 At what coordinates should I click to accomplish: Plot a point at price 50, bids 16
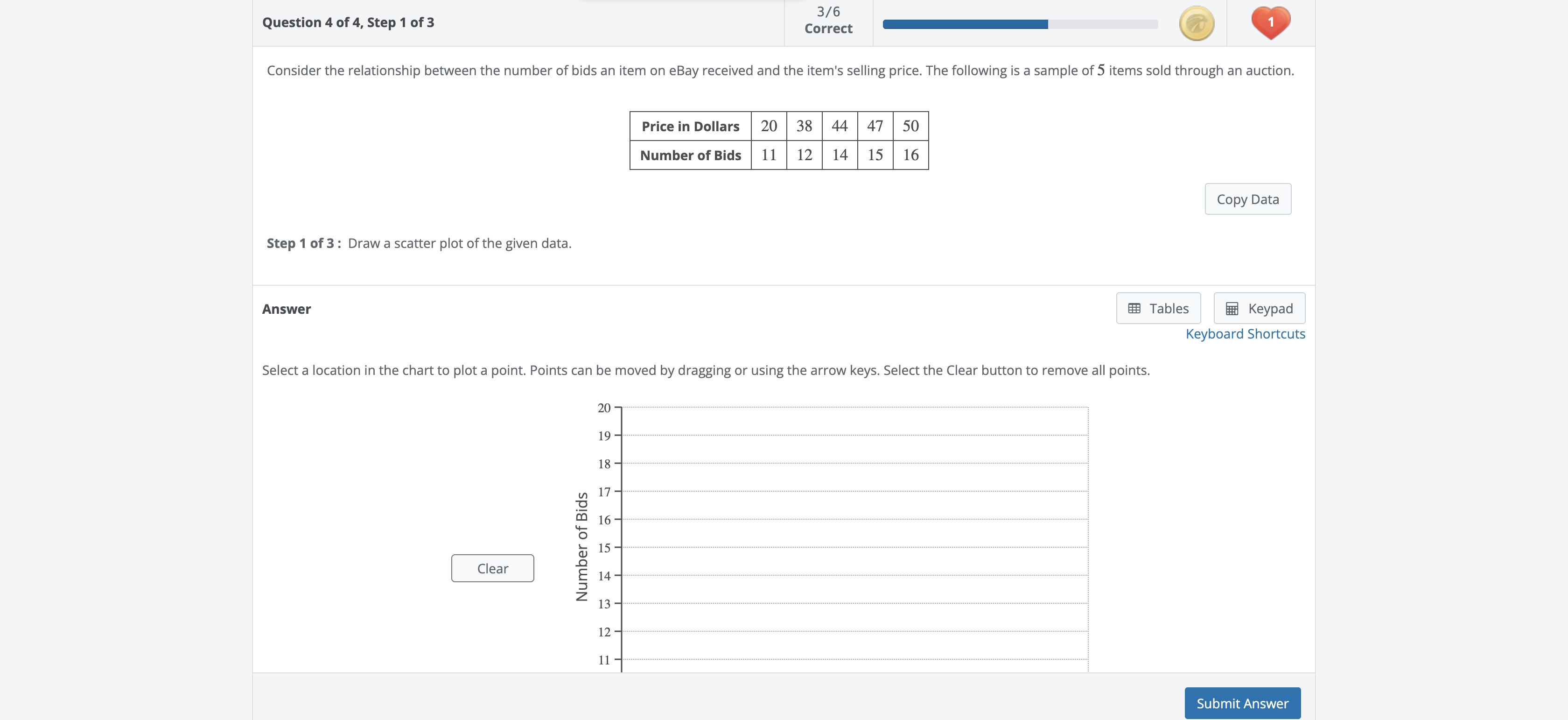1078,519
